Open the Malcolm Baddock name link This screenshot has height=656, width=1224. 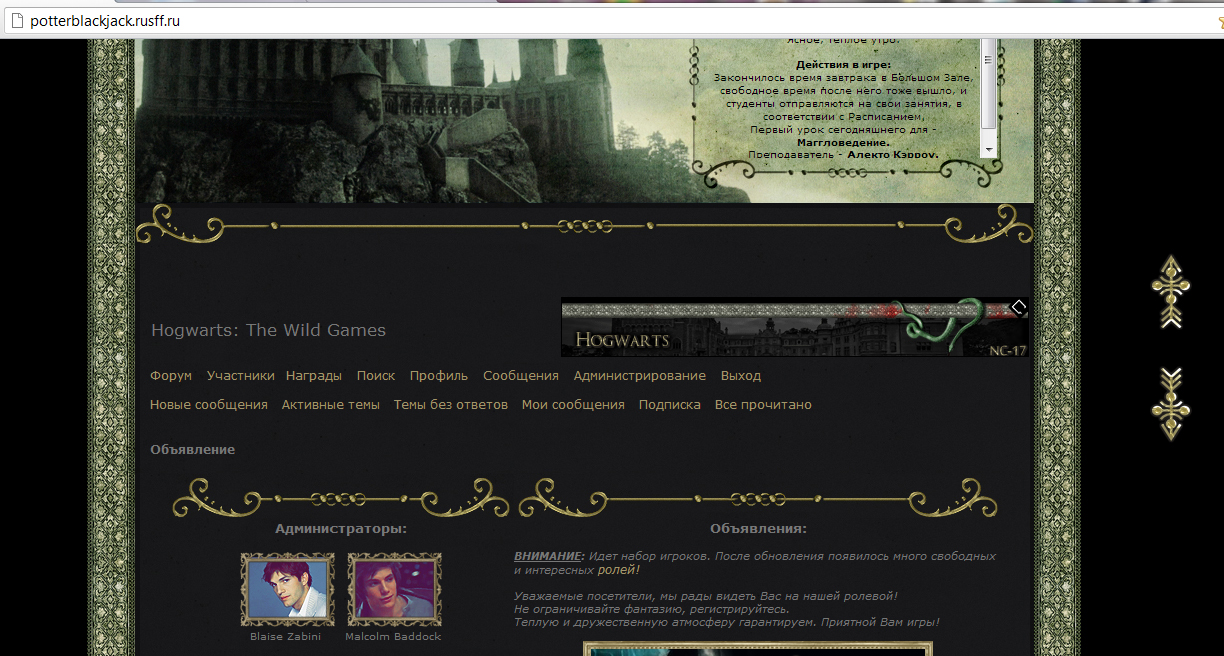pyautogui.click(x=393, y=636)
